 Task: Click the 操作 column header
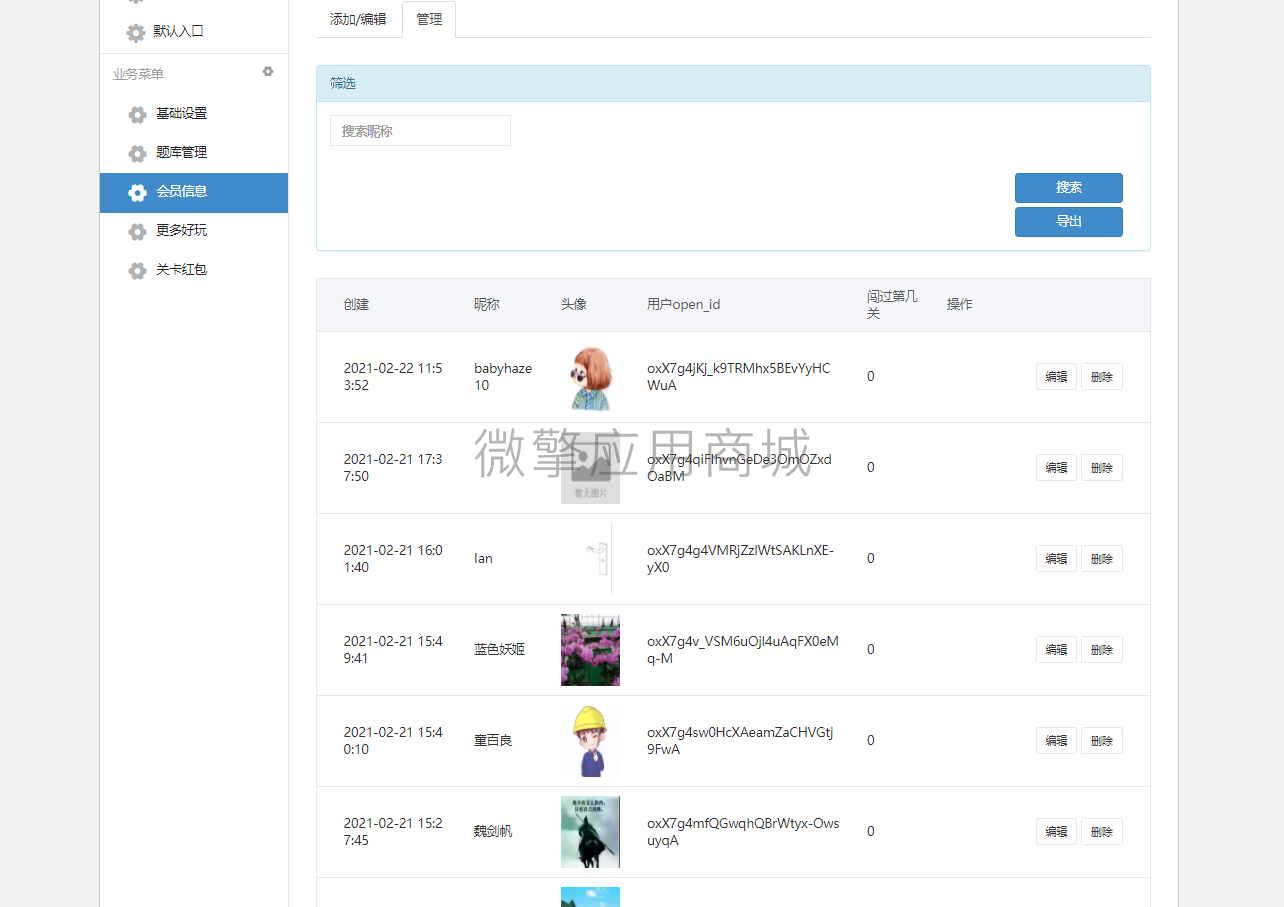coord(960,304)
